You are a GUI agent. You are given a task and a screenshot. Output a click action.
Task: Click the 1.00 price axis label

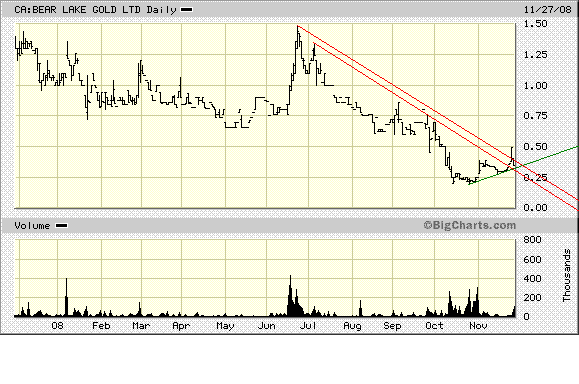[535, 85]
